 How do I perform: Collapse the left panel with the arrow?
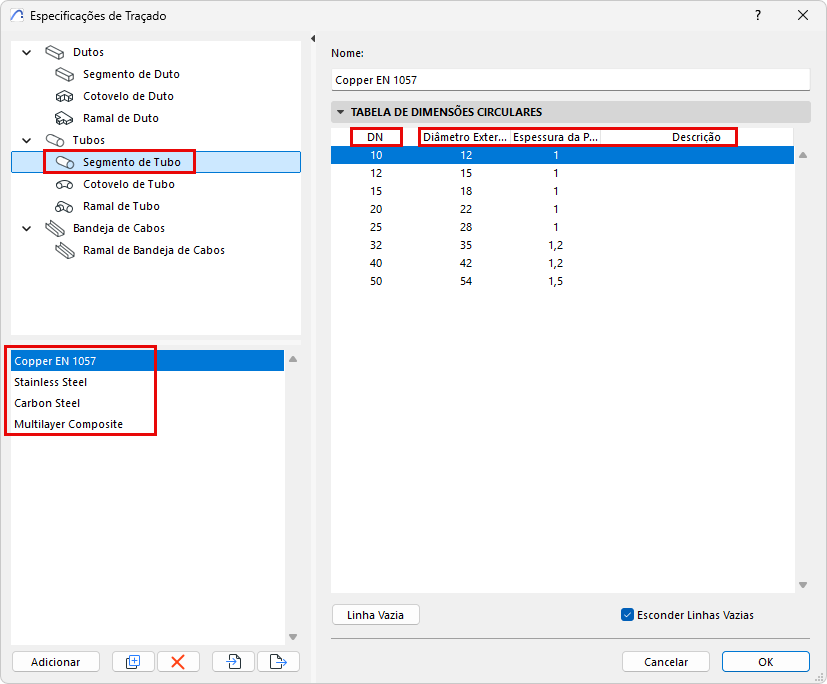(313, 38)
